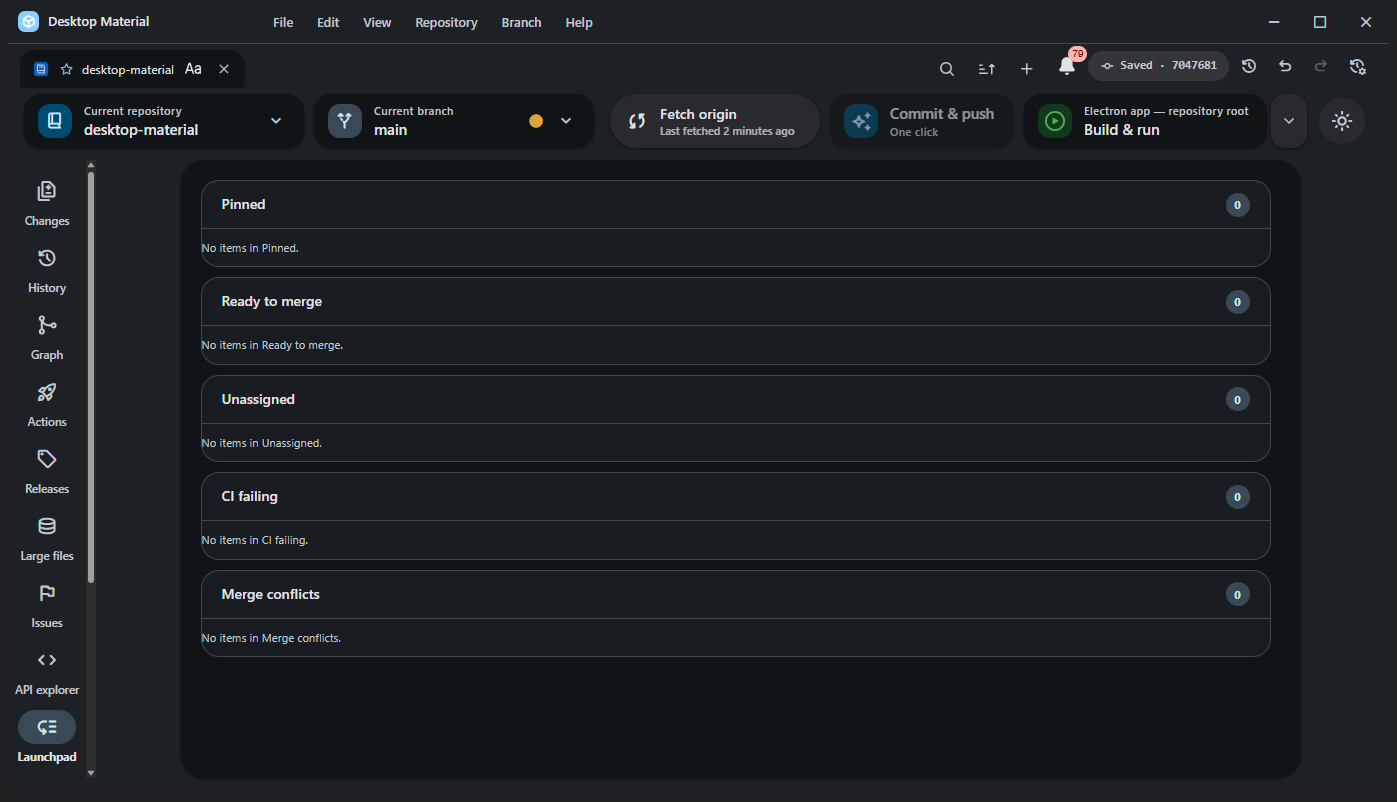Image resolution: width=1397 pixels, height=802 pixels.
Task: Click the sort ascending icon
Action: 986,68
